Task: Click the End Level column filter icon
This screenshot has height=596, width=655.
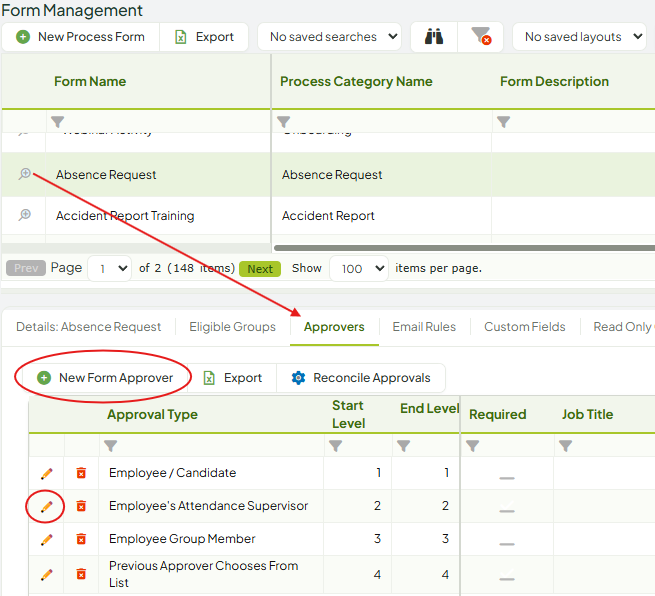Action: click(x=404, y=446)
